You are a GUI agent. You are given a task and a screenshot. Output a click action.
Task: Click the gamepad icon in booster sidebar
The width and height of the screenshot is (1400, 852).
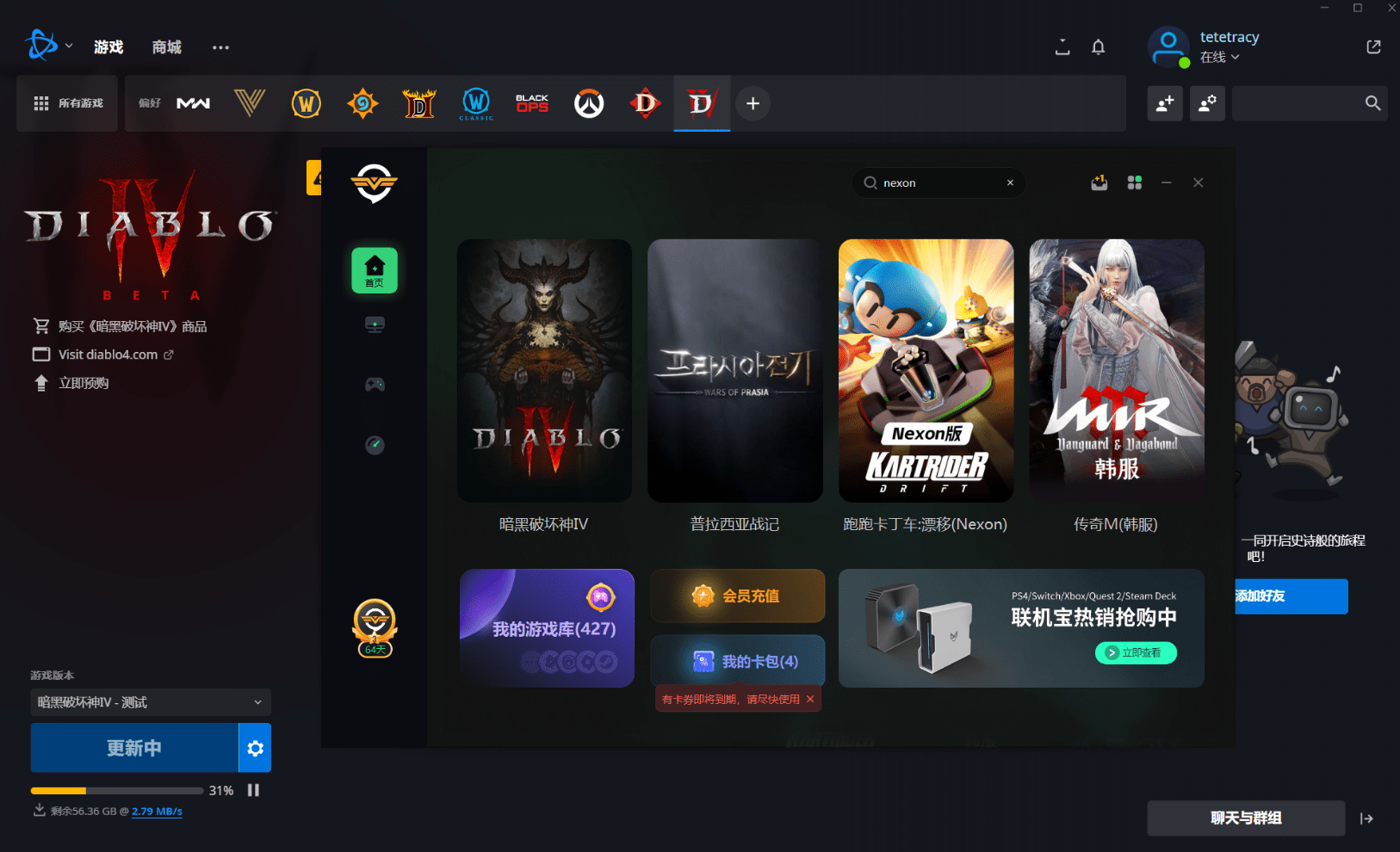tap(375, 385)
